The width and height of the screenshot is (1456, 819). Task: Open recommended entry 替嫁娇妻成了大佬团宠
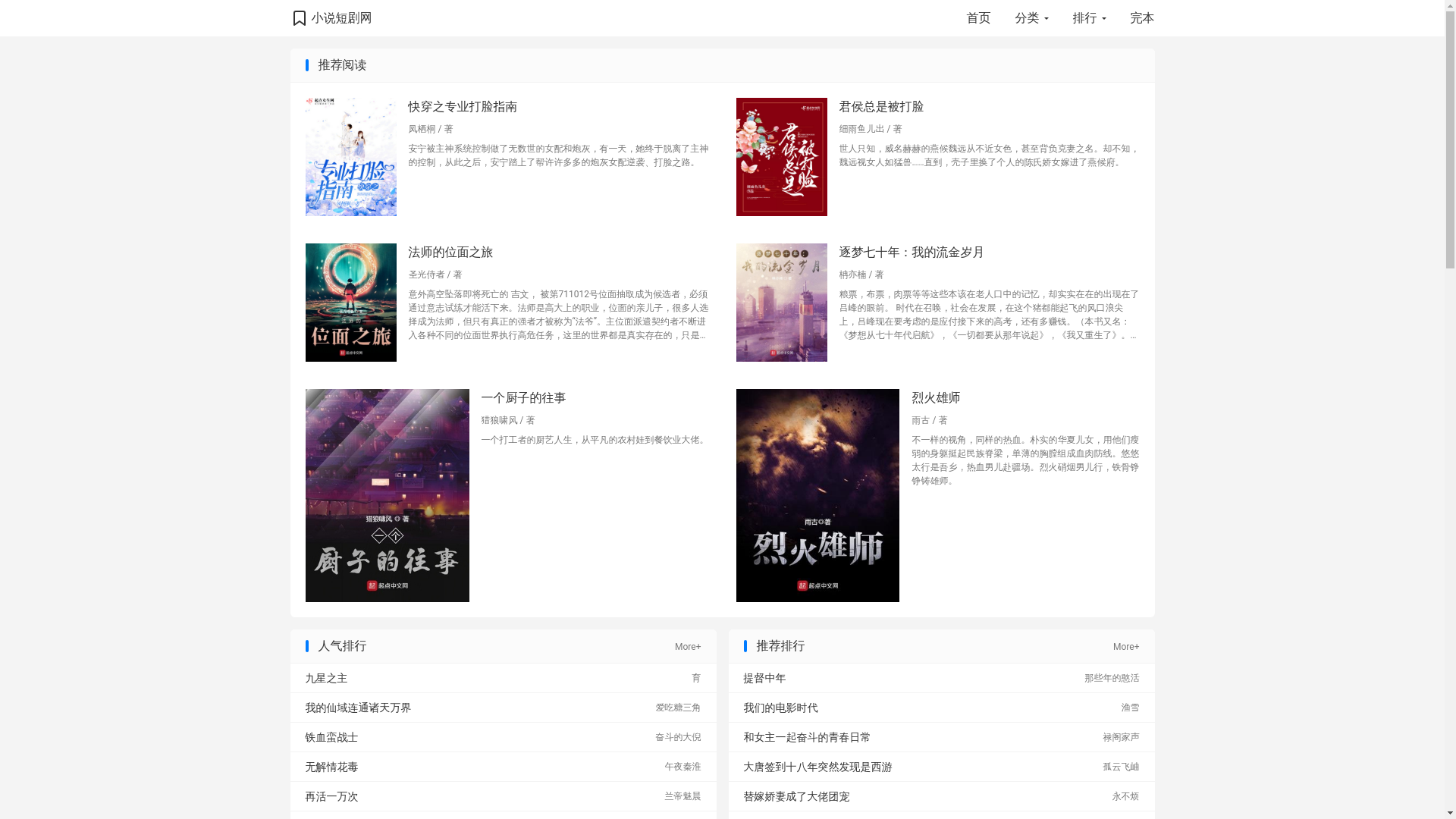[796, 797]
